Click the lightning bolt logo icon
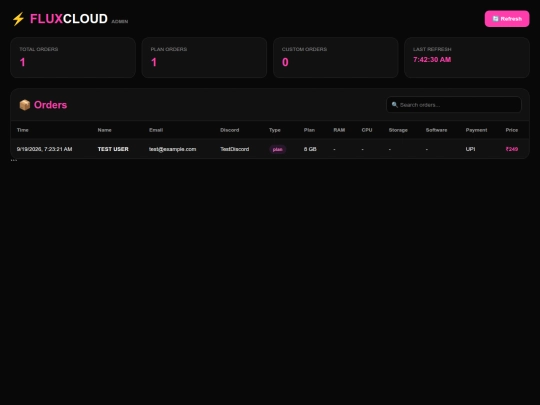The height and width of the screenshot is (405, 540). coord(18,19)
